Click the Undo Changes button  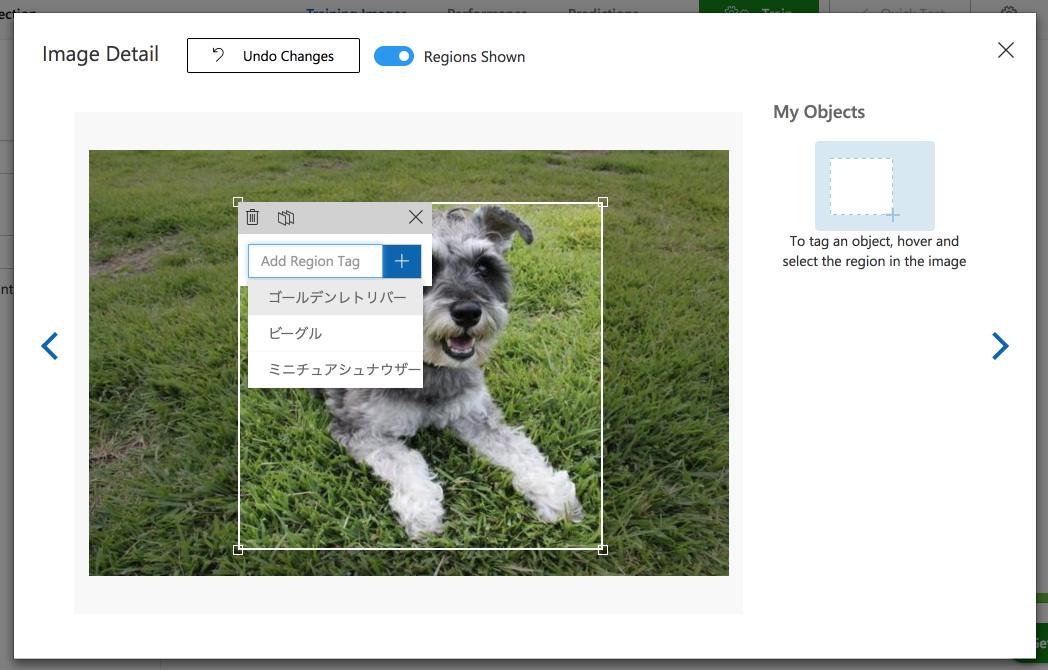click(x=273, y=55)
